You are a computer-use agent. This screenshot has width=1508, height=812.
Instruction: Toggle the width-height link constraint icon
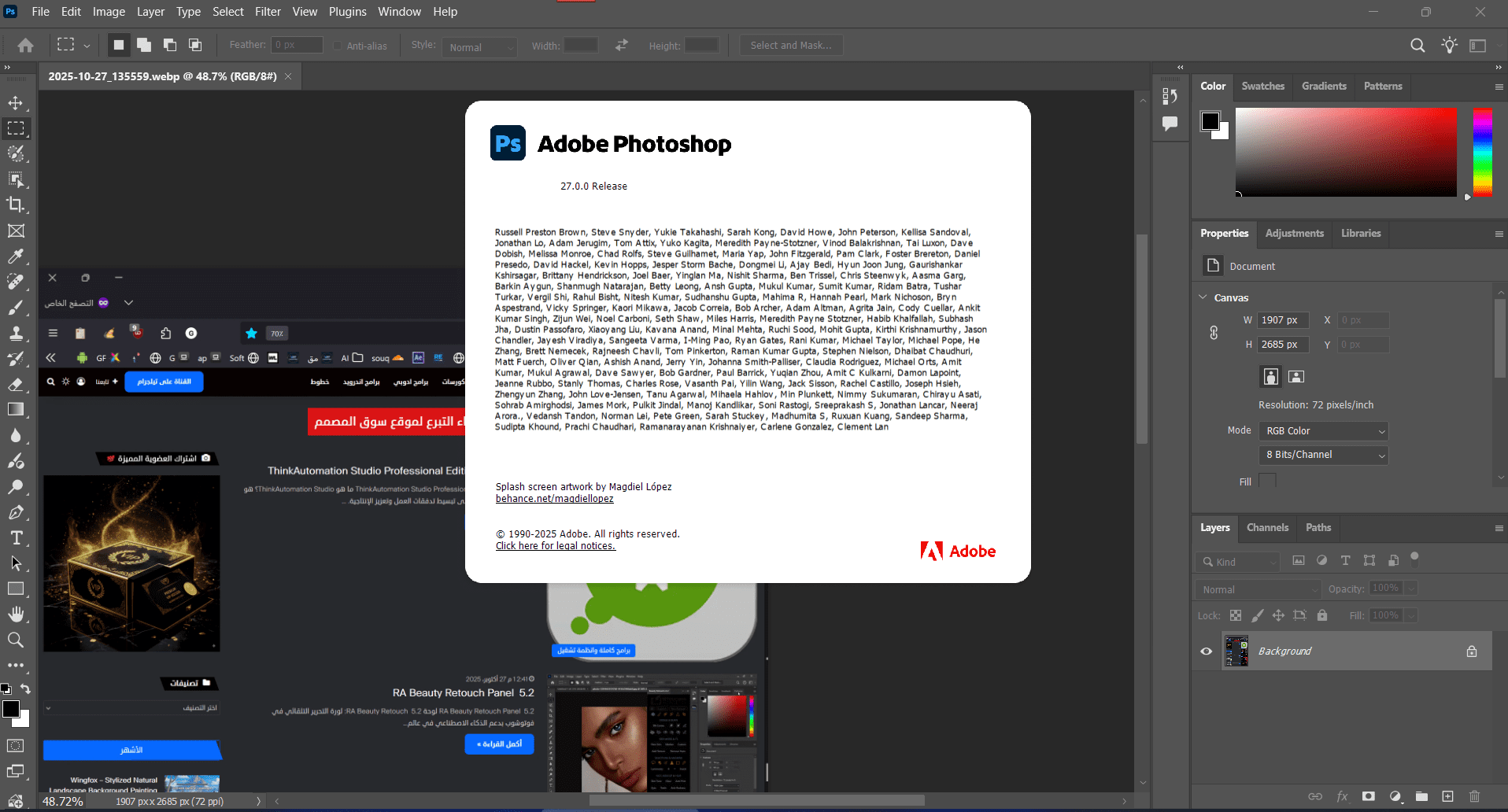click(x=1214, y=333)
